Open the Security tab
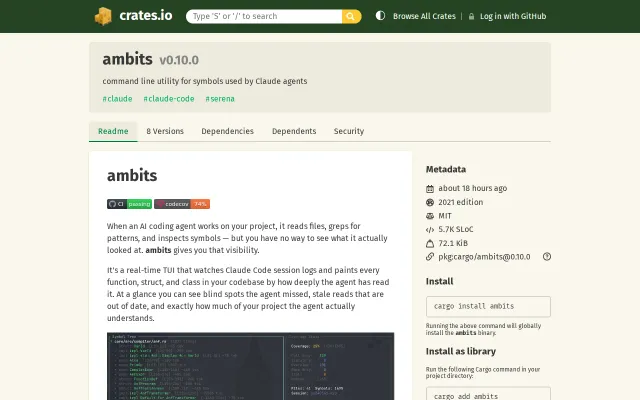The image size is (640, 400). (x=349, y=131)
